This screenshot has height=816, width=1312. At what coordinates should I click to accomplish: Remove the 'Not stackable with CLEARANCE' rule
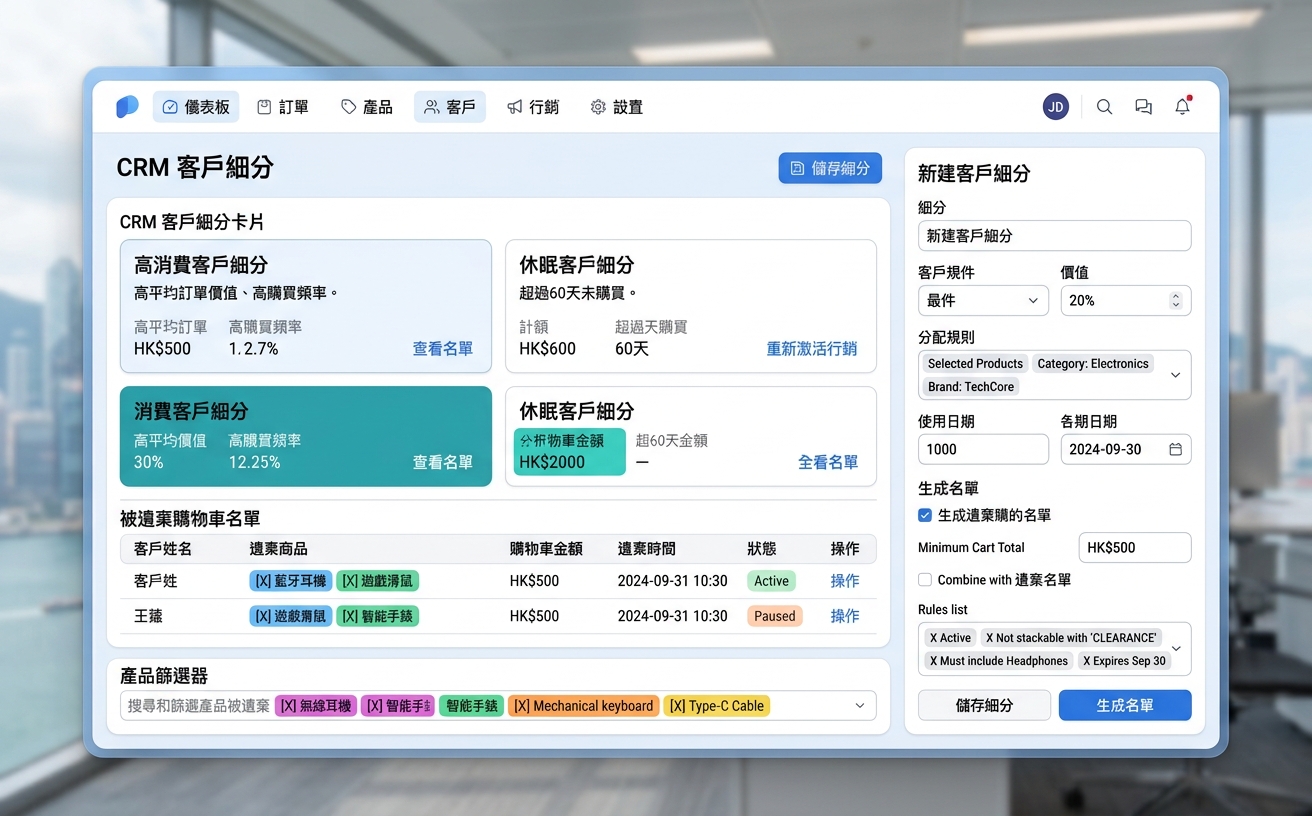990,638
